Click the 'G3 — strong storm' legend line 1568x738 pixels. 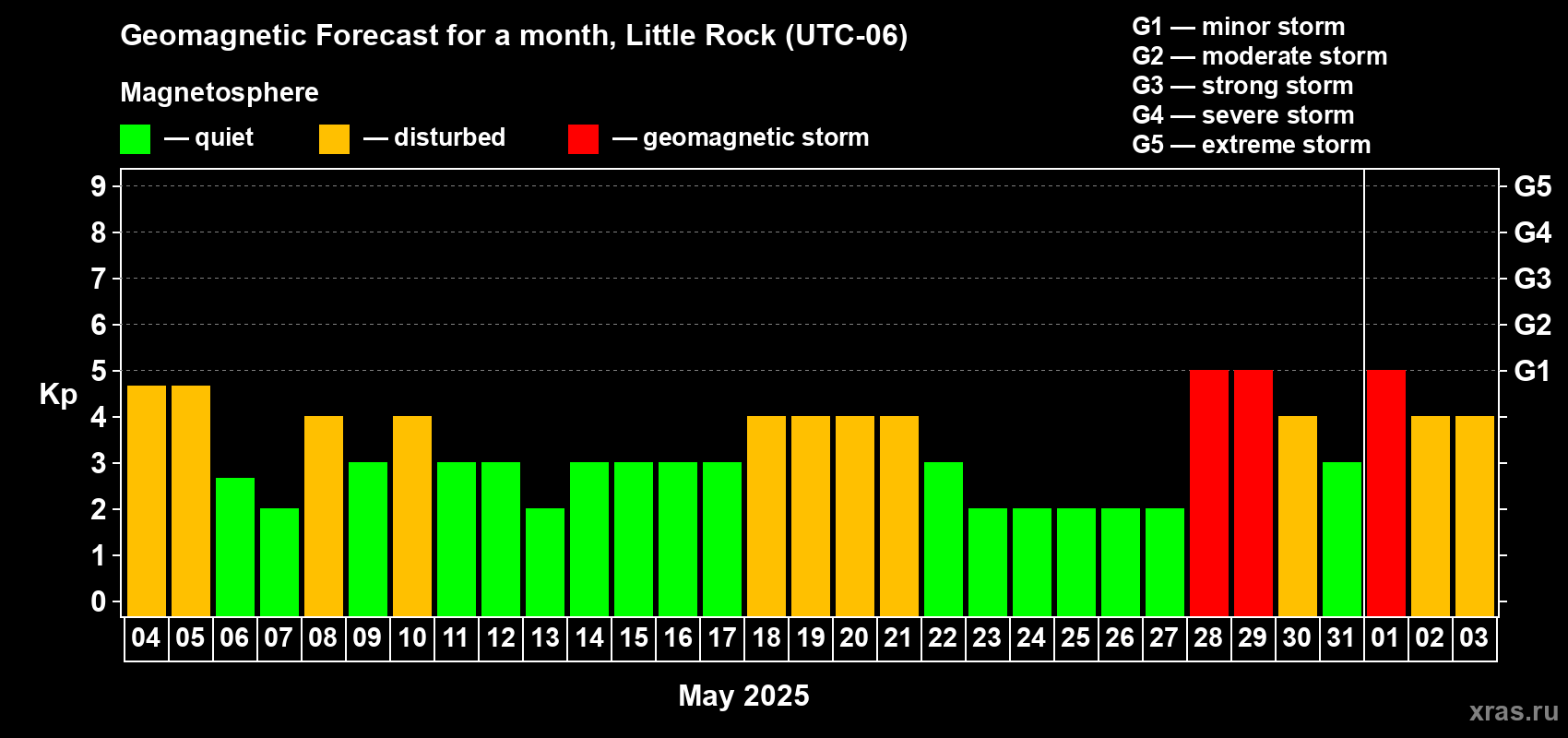coord(1242,86)
